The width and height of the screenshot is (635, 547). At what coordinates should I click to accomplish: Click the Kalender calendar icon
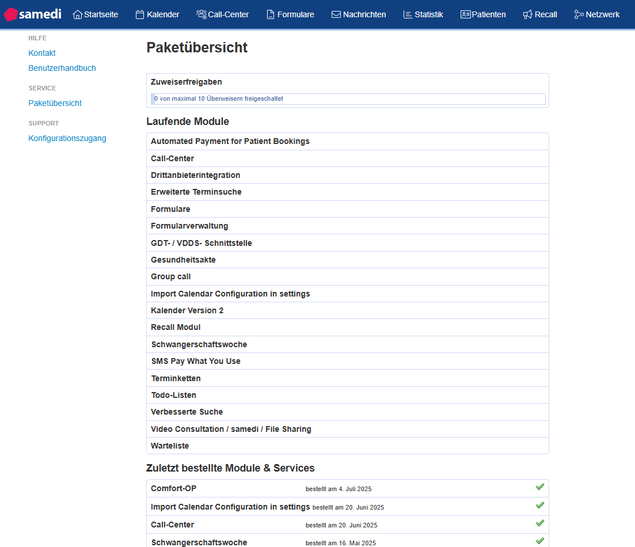tap(140, 15)
